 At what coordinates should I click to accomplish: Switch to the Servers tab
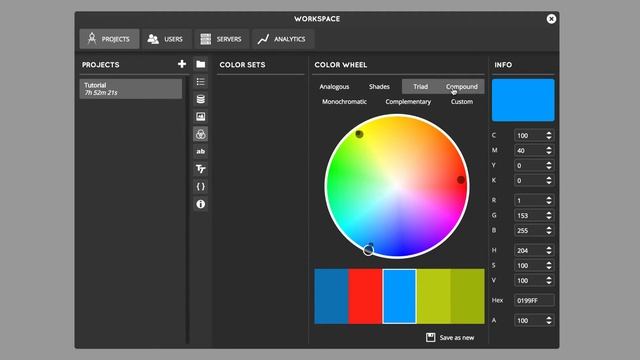click(x=222, y=39)
